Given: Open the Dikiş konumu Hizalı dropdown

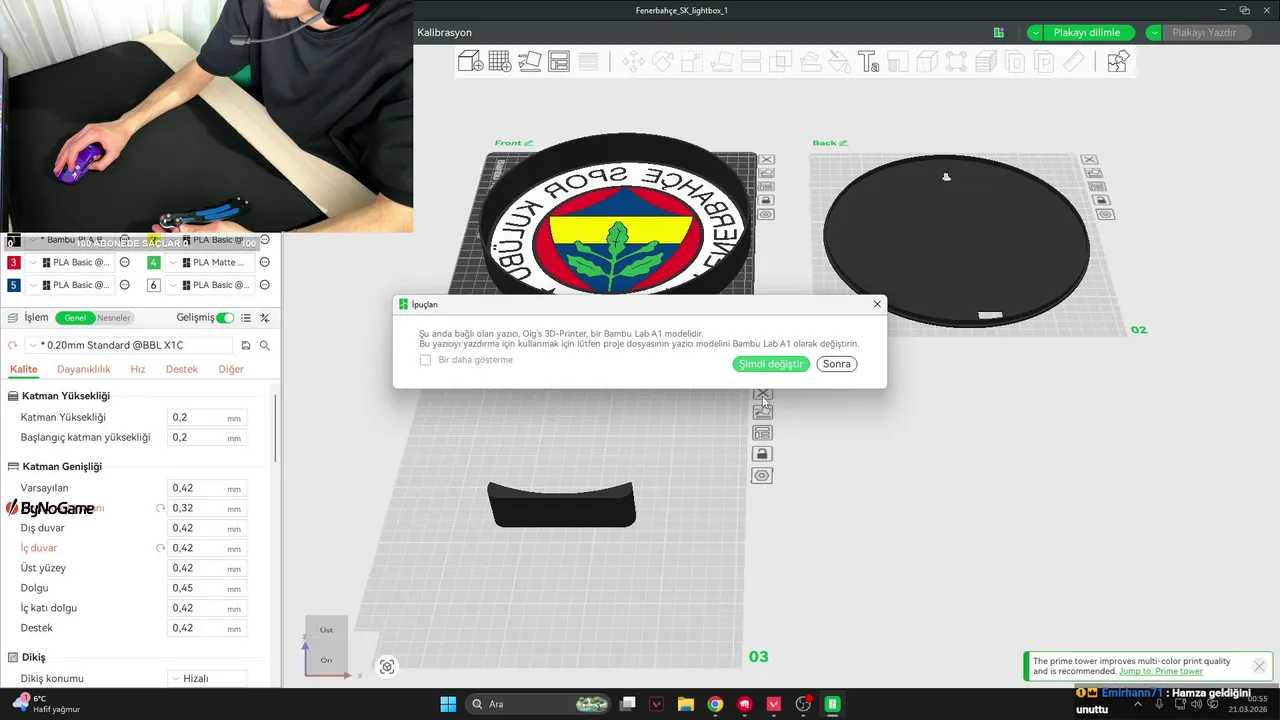Looking at the screenshot, I should 207,678.
